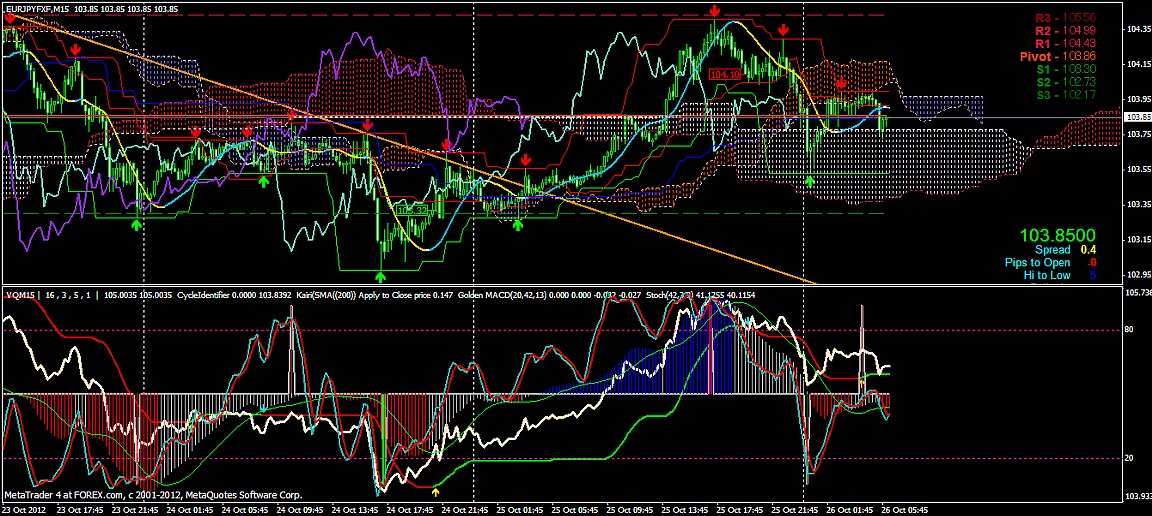Select the green 103.32 price label
1152x516 pixels.
[x=412, y=210]
